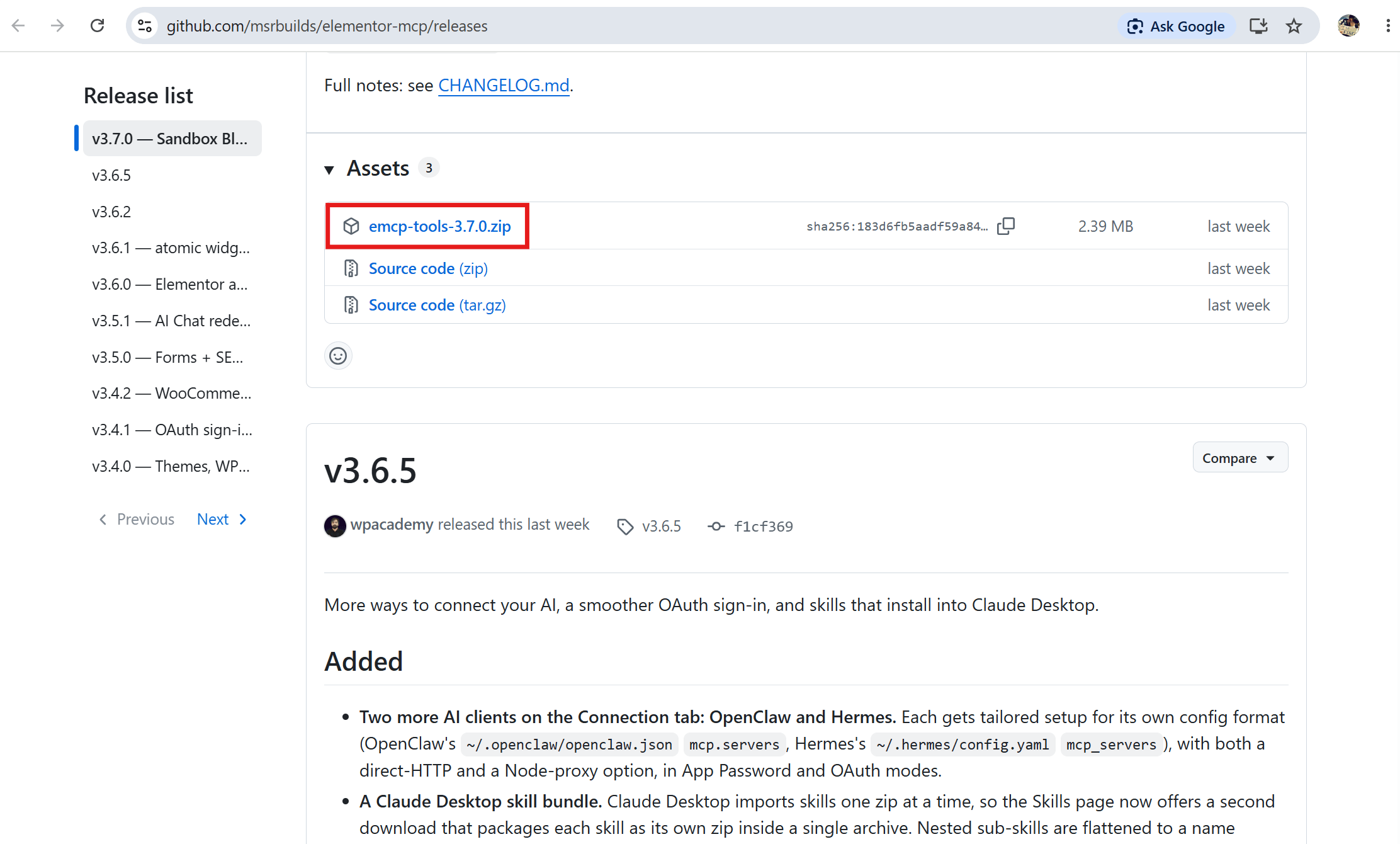Click 'last week' in the Source code (tar.gz) row
This screenshot has width=1400, height=844.
[x=1238, y=305]
